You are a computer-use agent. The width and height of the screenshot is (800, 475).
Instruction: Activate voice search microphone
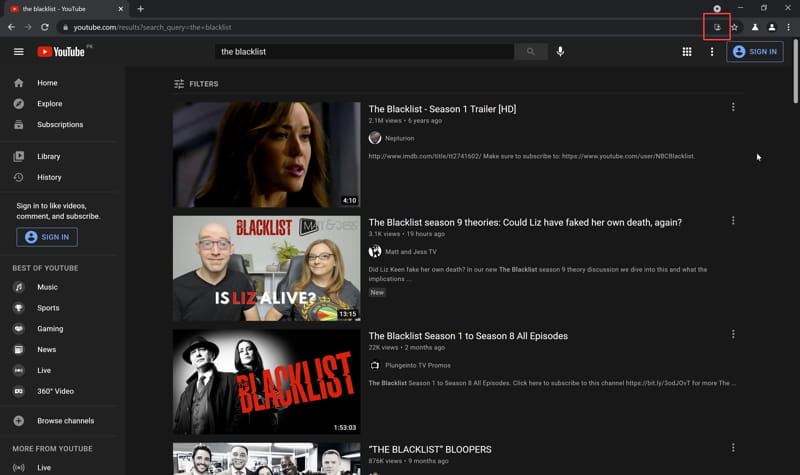coord(560,52)
